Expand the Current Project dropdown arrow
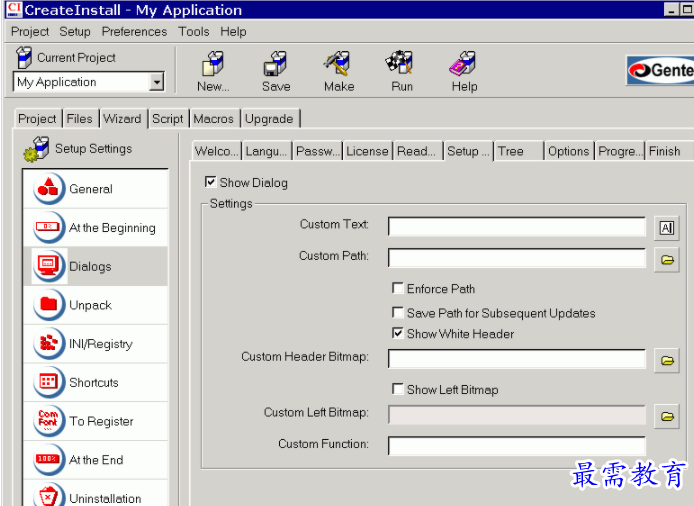Viewport: 694px width, 506px height. point(156,82)
